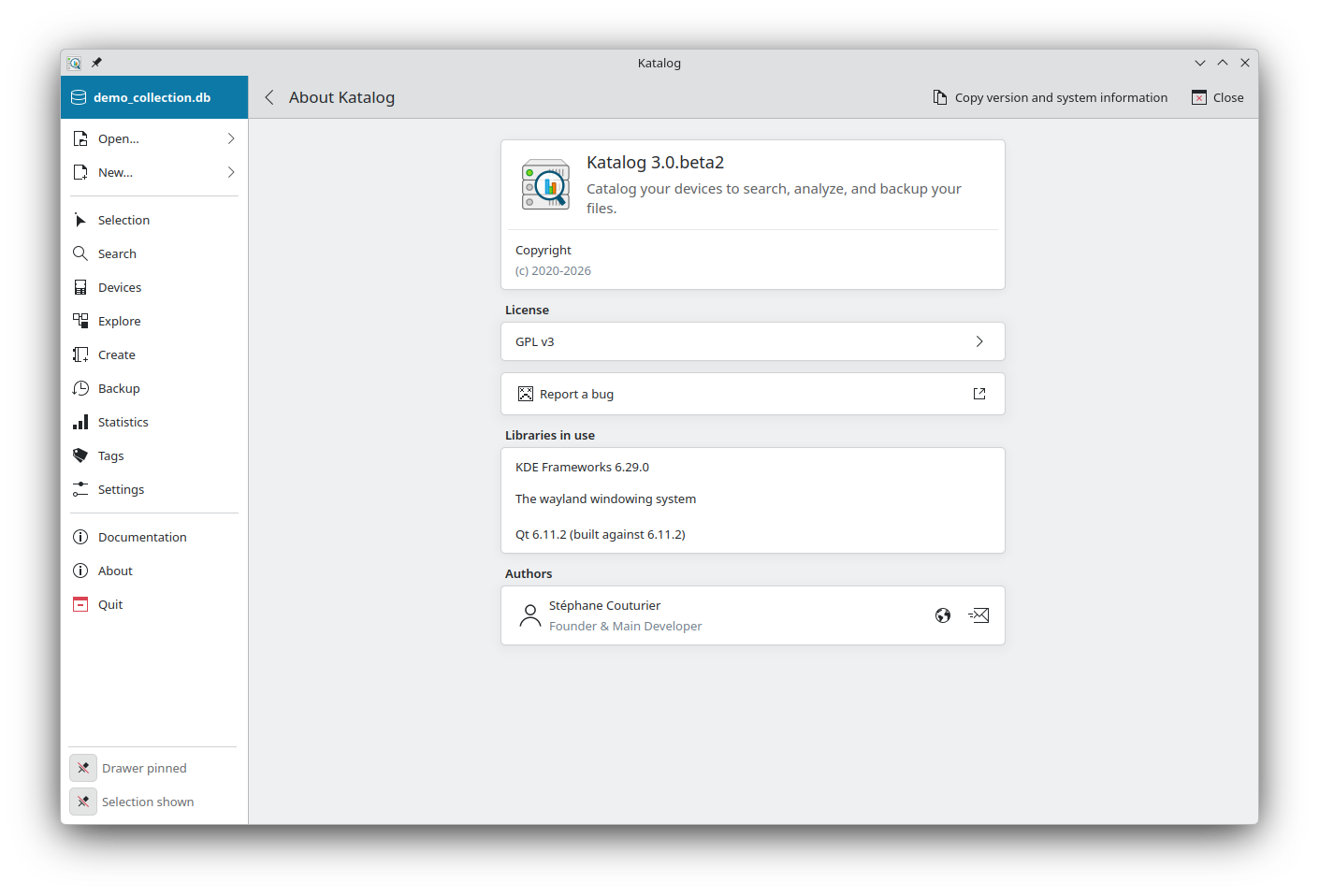1319x896 pixels.
Task: Click the database icon beside demo_collection.db
Action: pyautogui.click(x=80, y=97)
